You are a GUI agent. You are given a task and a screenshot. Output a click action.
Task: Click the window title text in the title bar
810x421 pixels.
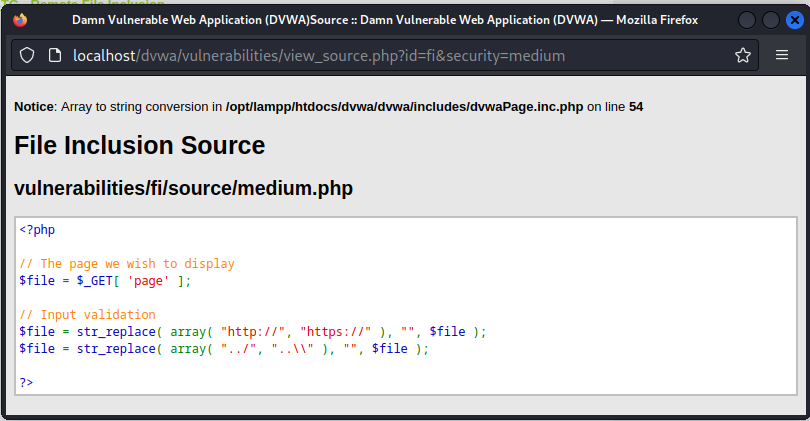pos(385,20)
